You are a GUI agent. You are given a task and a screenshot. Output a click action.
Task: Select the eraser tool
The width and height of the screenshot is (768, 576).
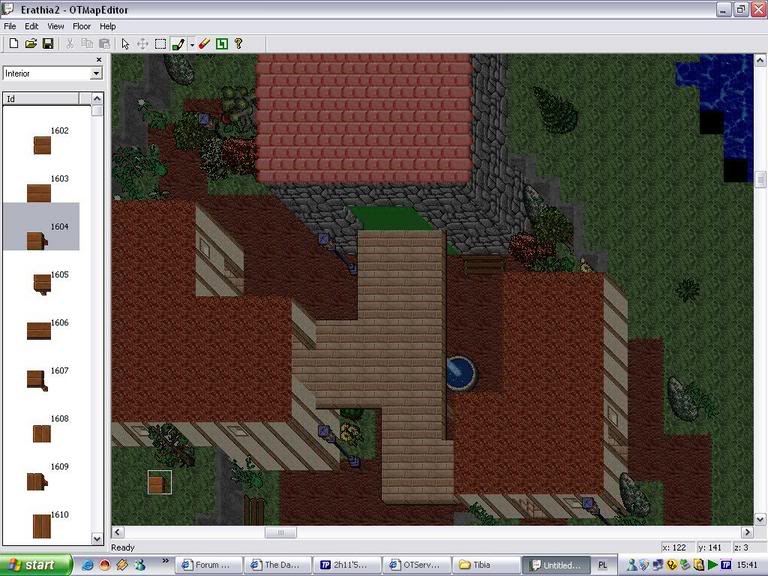click(204, 44)
